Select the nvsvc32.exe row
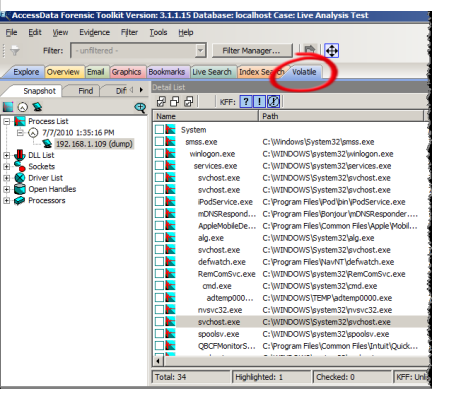Screen dimensions: 474x394 point(290,310)
